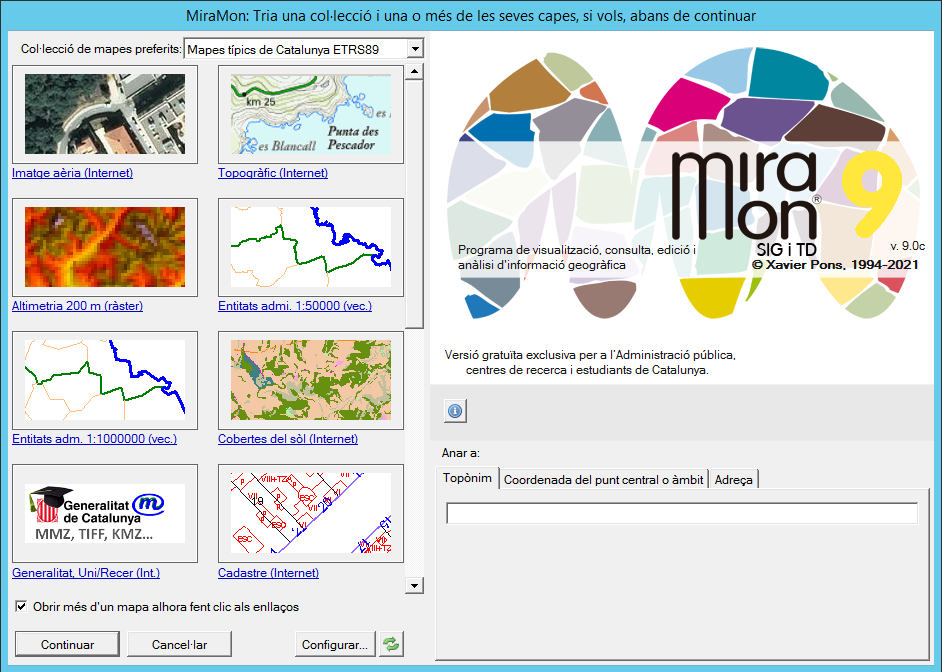This screenshot has height=672, width=942.
Task: Click the Cancel·lar button
Action: coord(180,644)
